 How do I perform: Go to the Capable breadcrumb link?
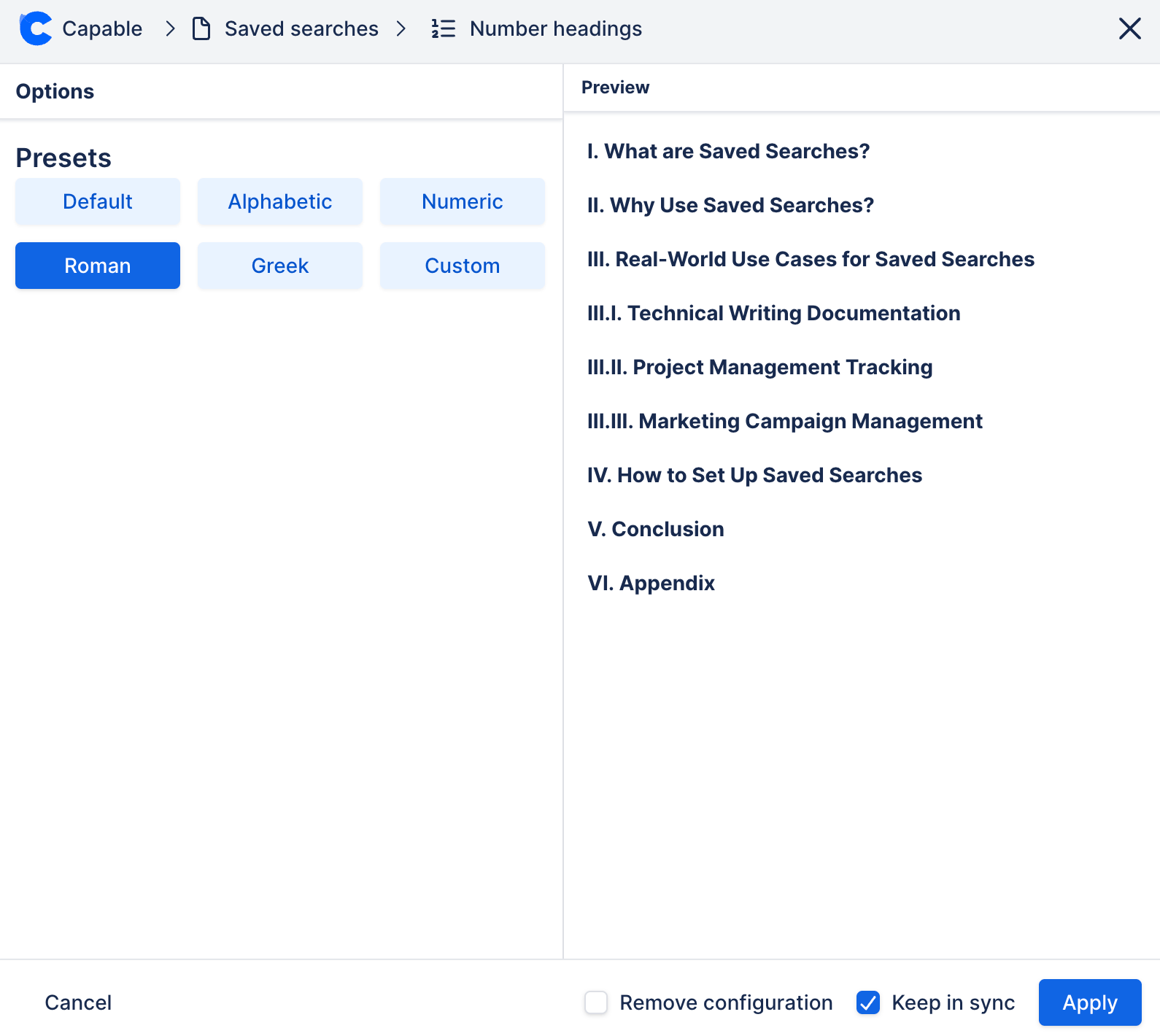pyautogui.click(x=102, y=29)
